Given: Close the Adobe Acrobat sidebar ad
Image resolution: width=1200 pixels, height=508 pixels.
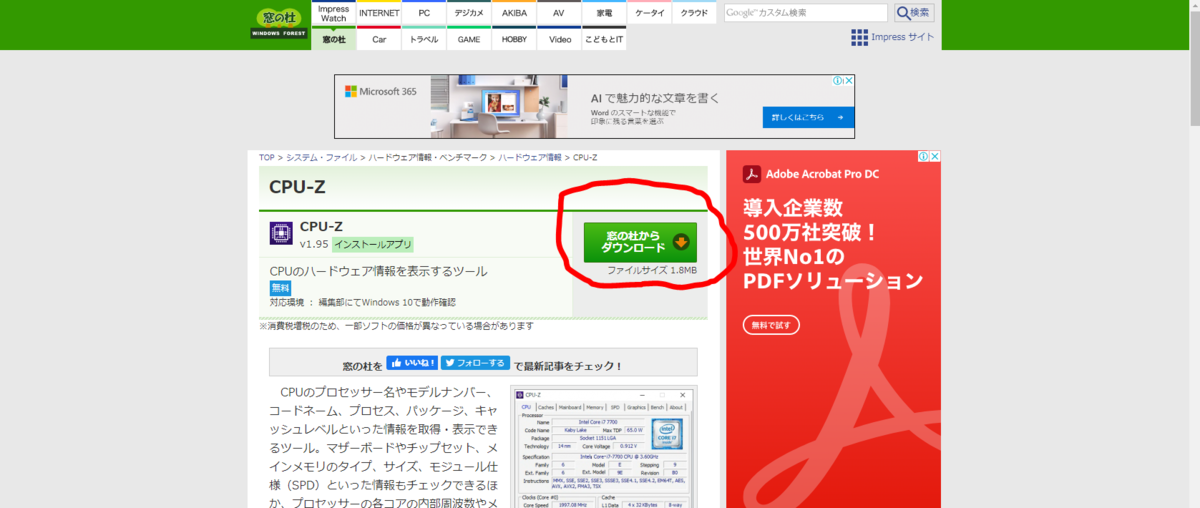Looking at the screenshot, I should (935, 157).
